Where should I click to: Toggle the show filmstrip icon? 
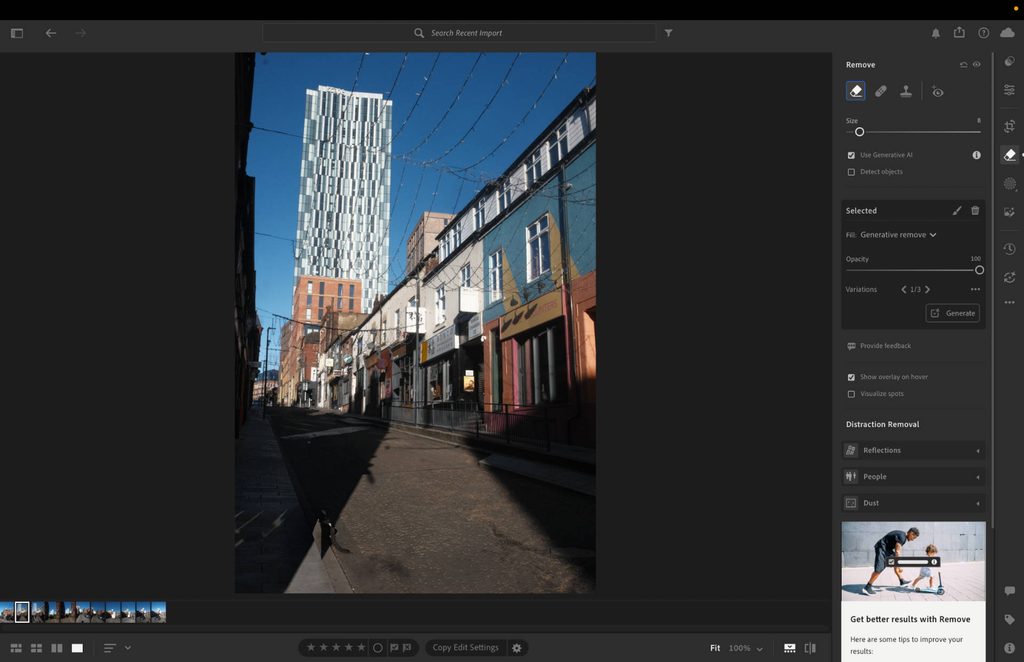tap(790, 648)
